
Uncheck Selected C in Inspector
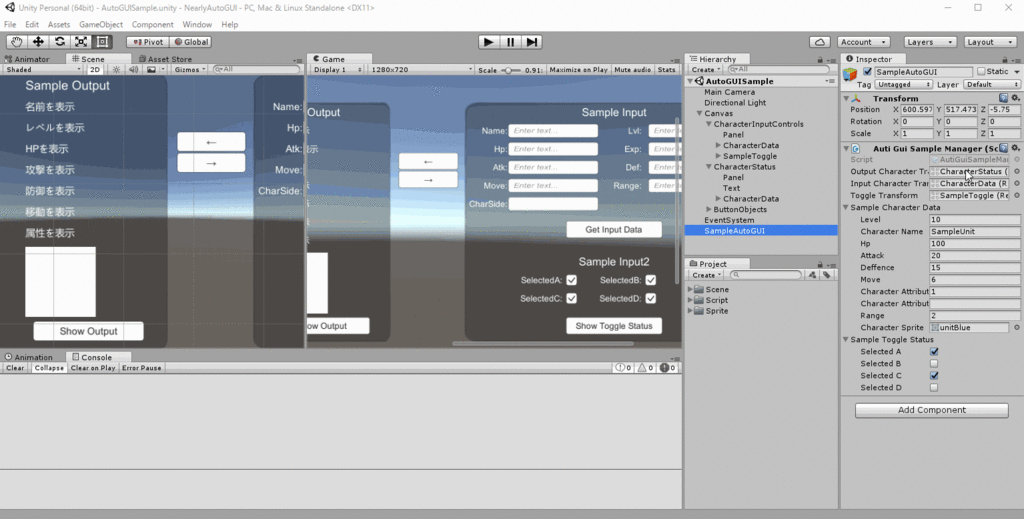[934, 375]
